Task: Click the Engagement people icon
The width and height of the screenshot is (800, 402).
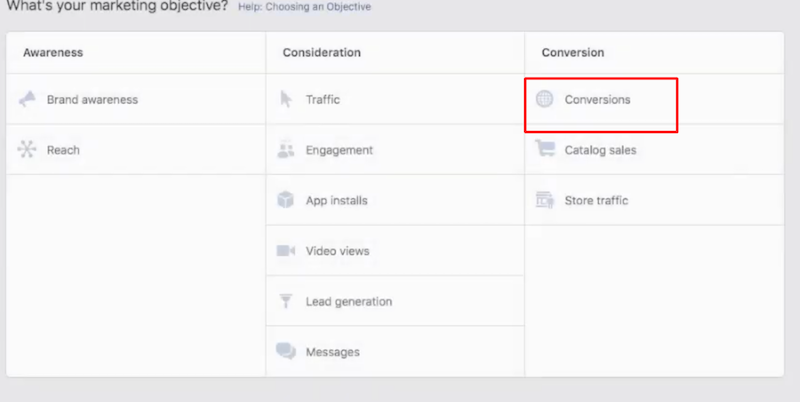Action: click(286, 150)
